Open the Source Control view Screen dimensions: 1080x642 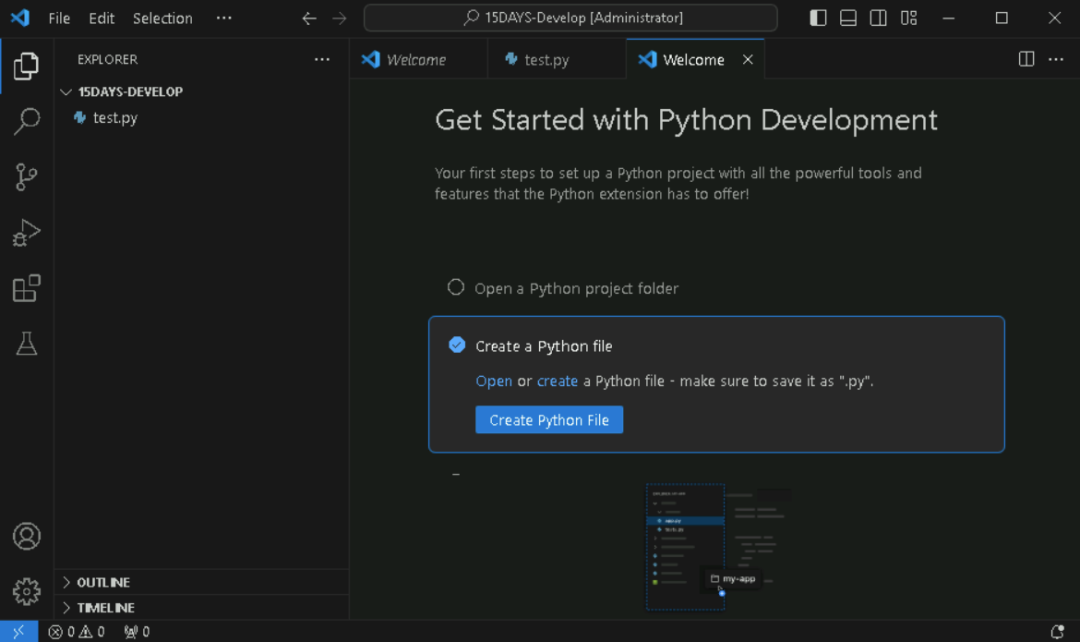[x=26, y=177]
